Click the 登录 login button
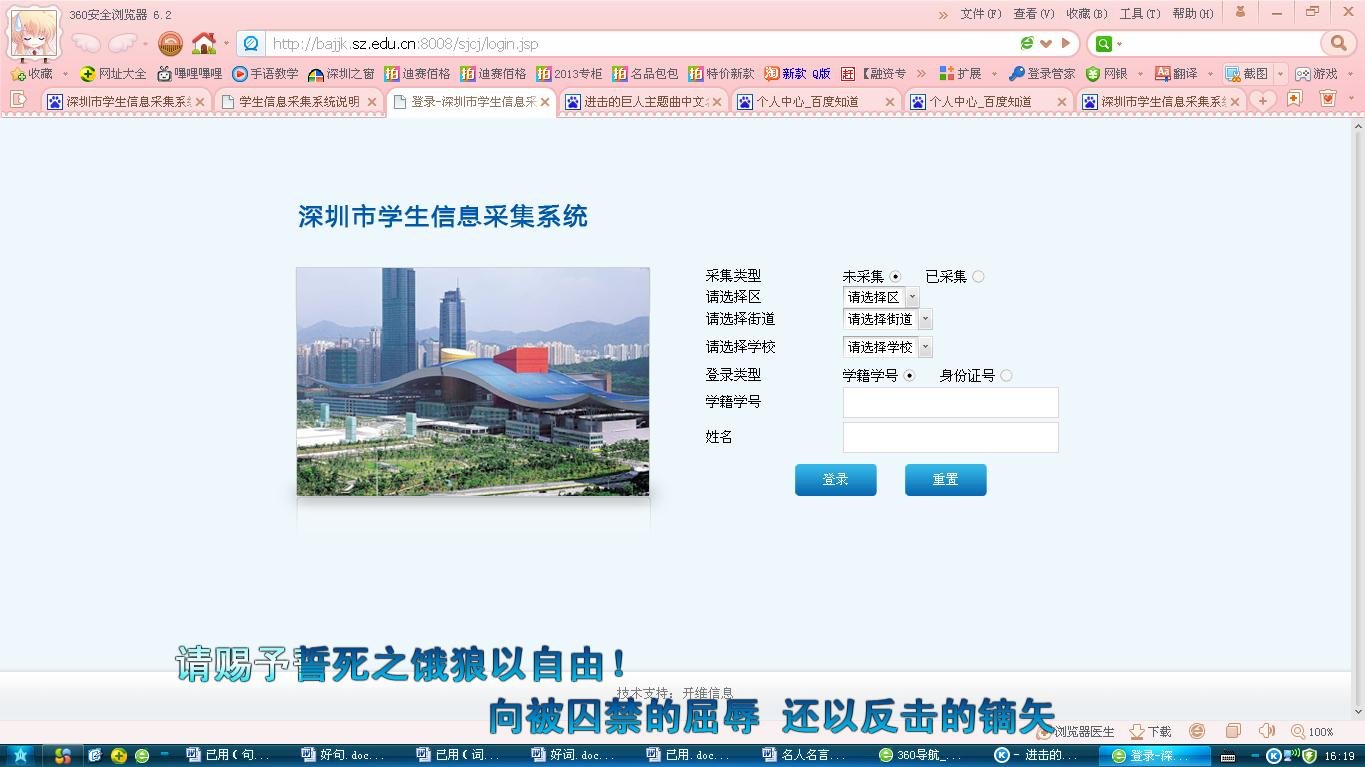 (835, 479)
